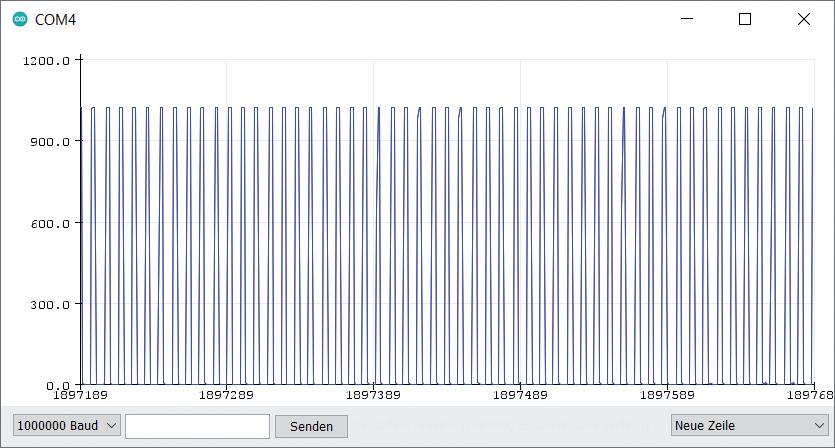Click the Senden button

point(312,427)
